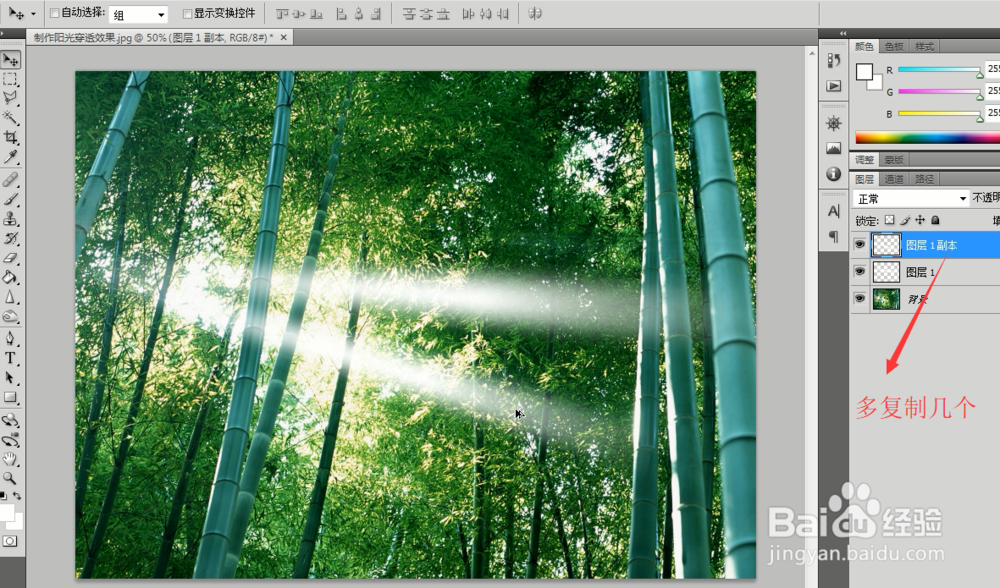Screen dimensions: 1000x588
Task: Open the 组 auto-select dropdown
Action: point(138,14)
